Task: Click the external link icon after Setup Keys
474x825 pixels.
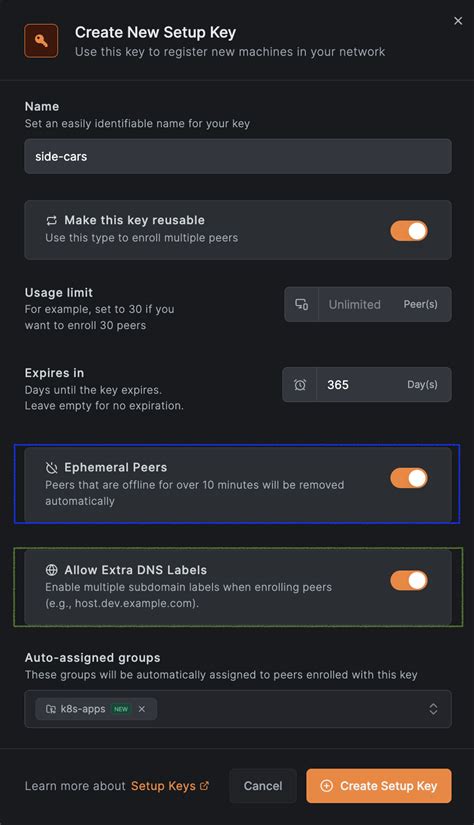Action: click(x=205, y=786)
